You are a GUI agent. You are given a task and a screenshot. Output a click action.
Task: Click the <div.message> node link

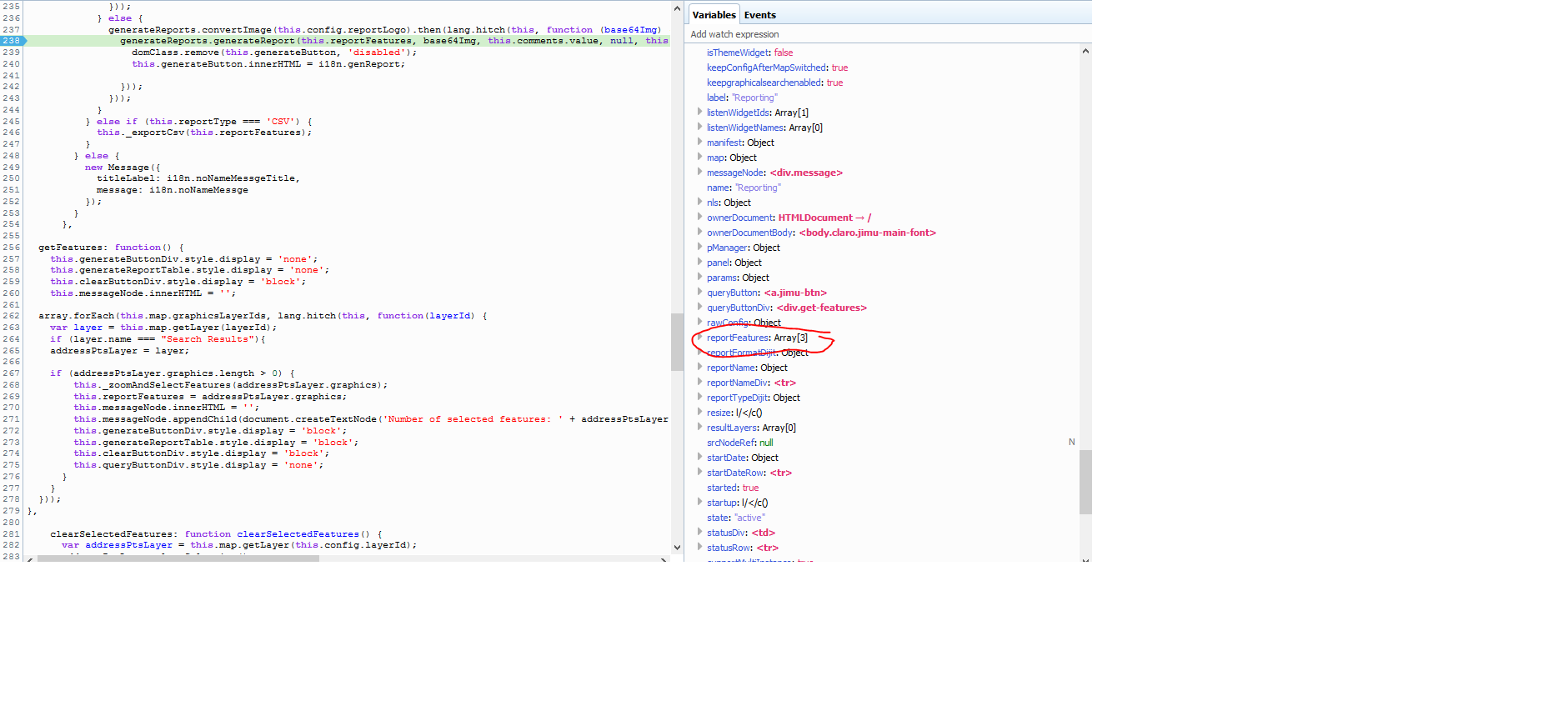click(806, 173)
